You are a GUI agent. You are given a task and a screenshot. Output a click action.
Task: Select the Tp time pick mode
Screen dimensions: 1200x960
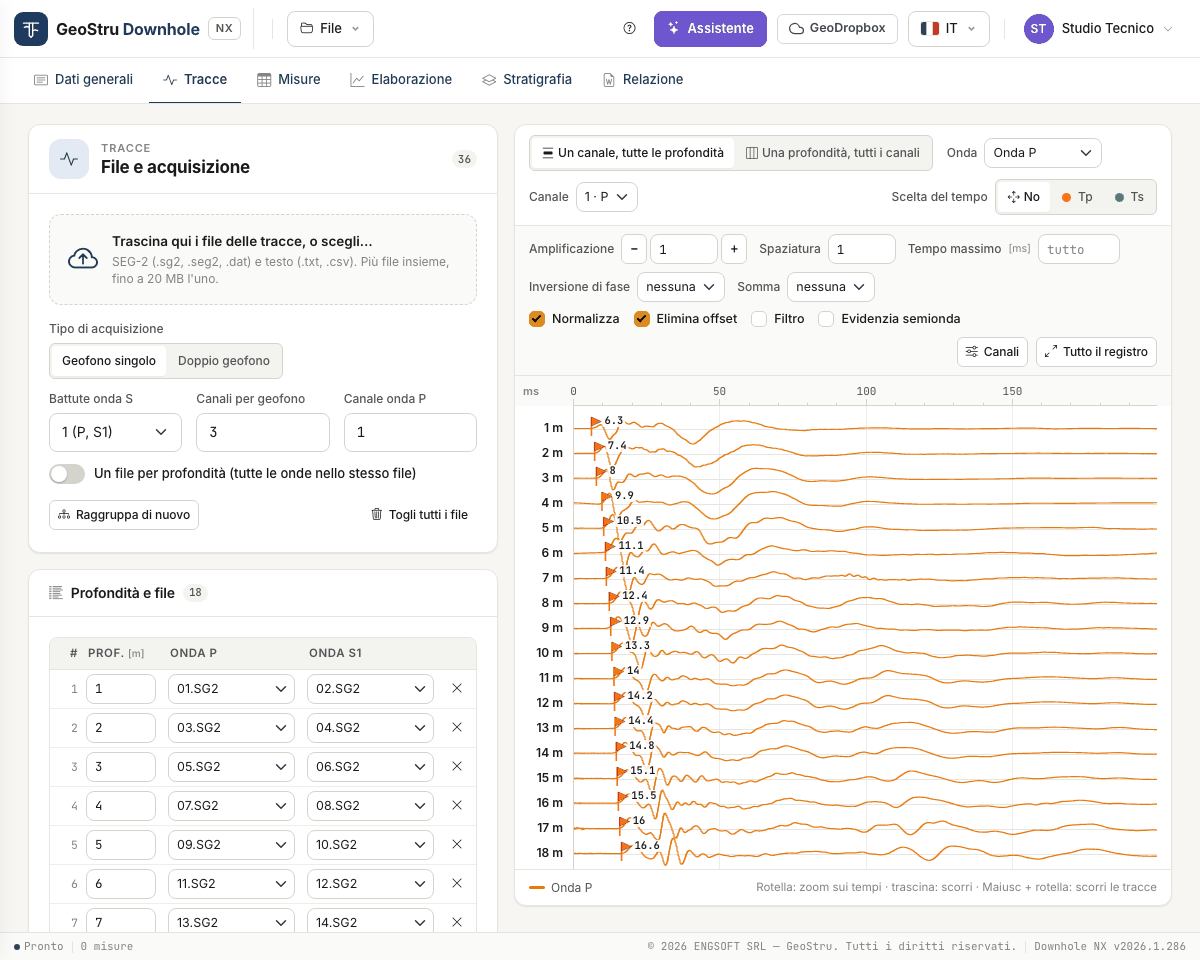click(1076, 197)
